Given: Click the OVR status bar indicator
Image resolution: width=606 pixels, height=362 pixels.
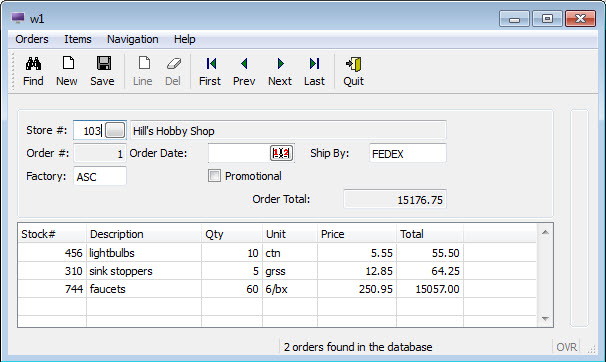Looking at the screenshot, I should (x=566, y=347).
